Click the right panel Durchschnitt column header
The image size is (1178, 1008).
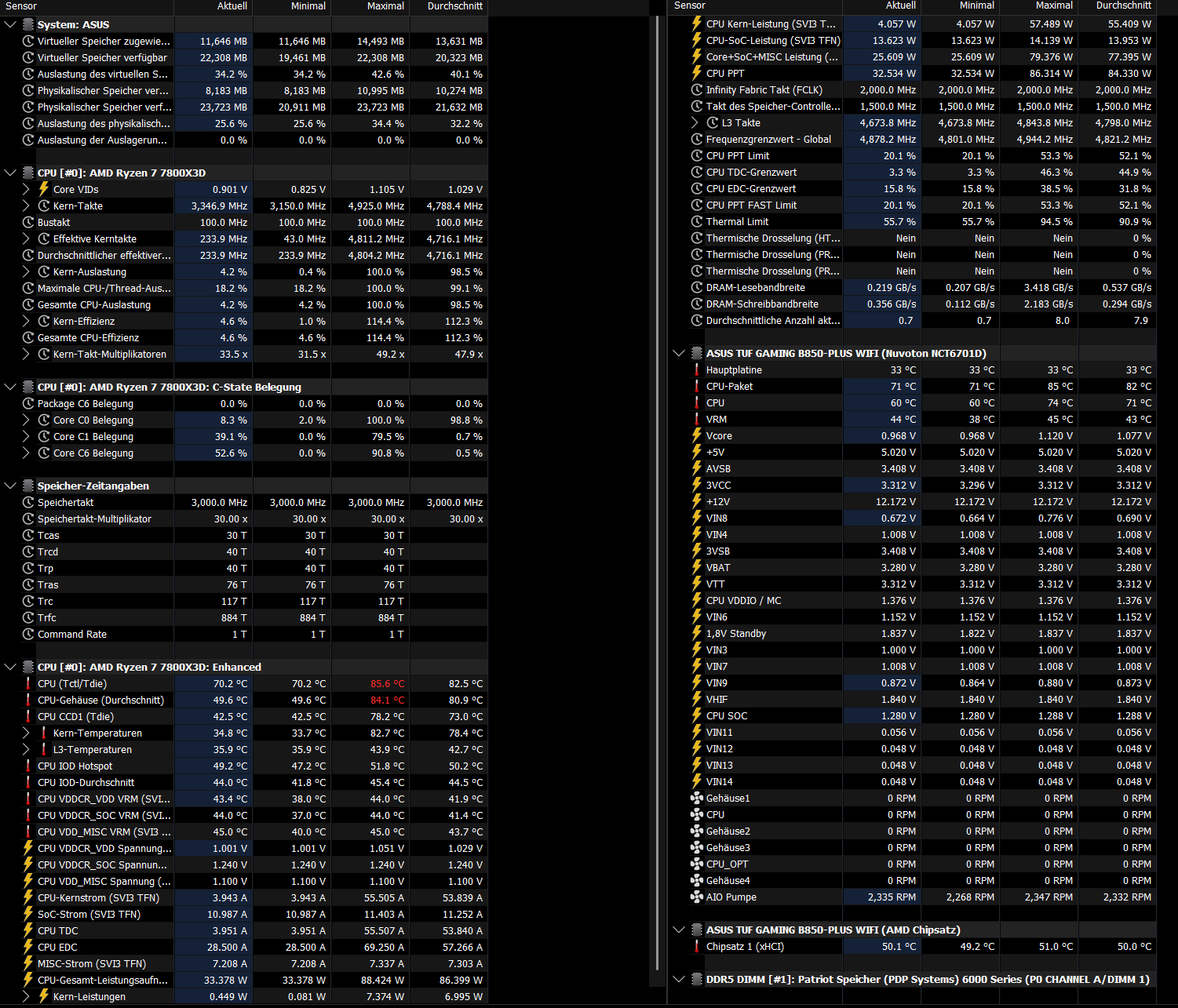[x=1118, y=5]
